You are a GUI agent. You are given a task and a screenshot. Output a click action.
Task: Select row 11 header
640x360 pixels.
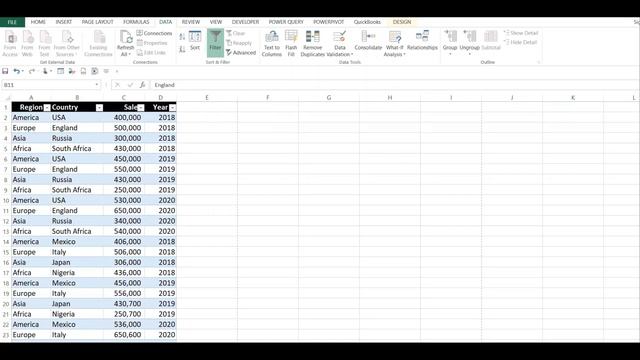tap(6, 211)
